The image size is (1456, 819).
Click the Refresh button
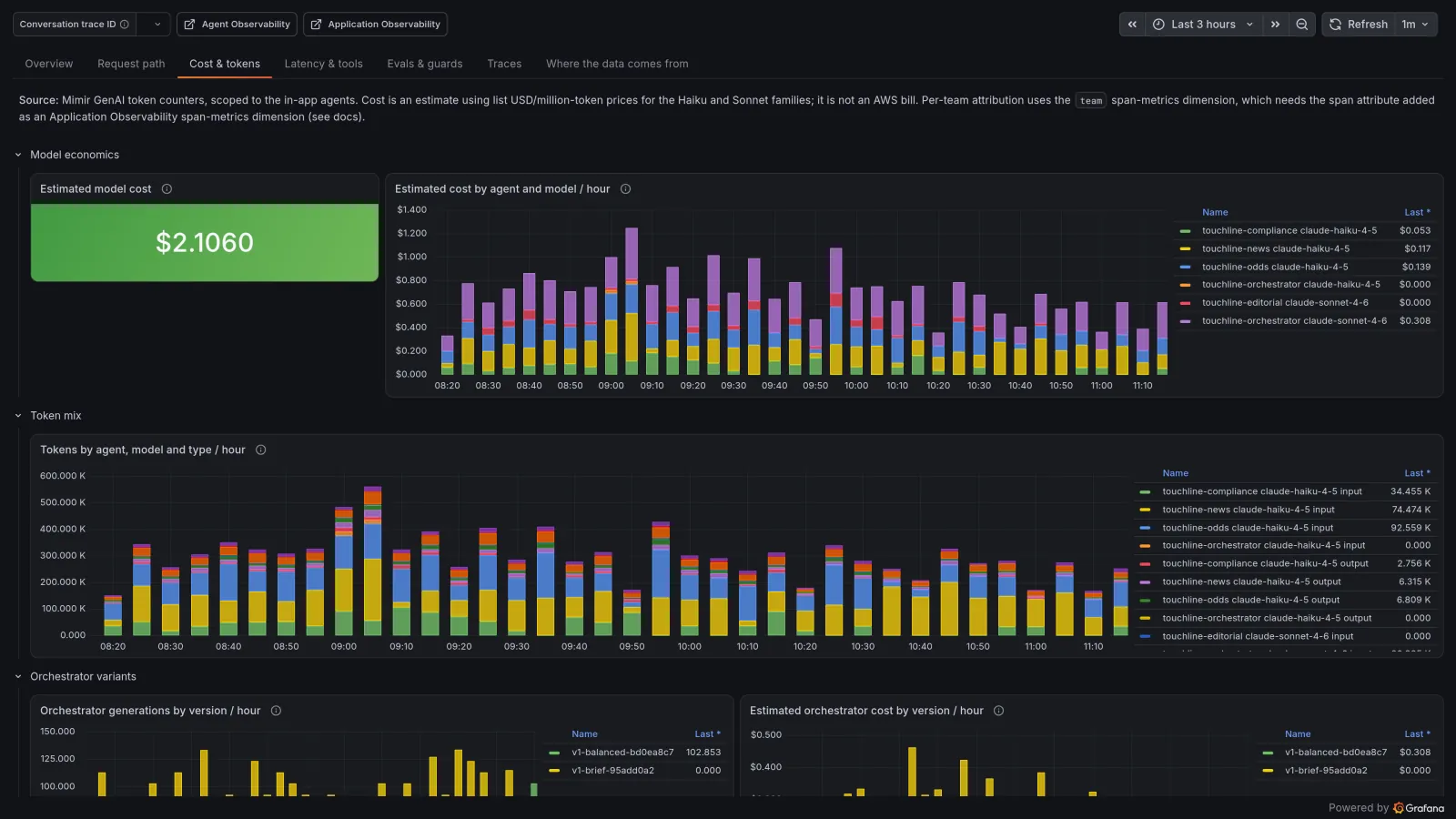1359,25
